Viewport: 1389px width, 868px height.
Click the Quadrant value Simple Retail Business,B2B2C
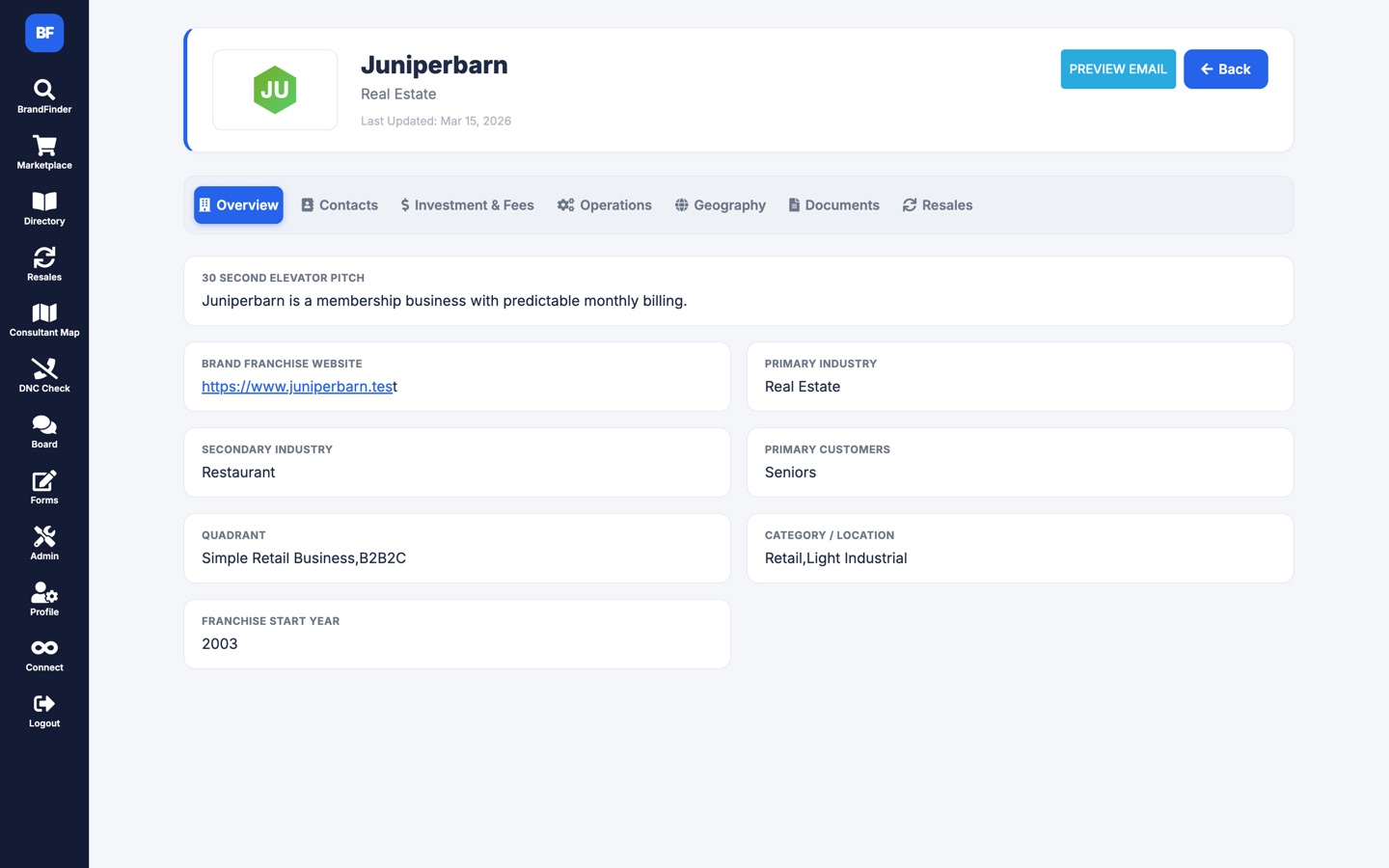click(x=304, y=558)
